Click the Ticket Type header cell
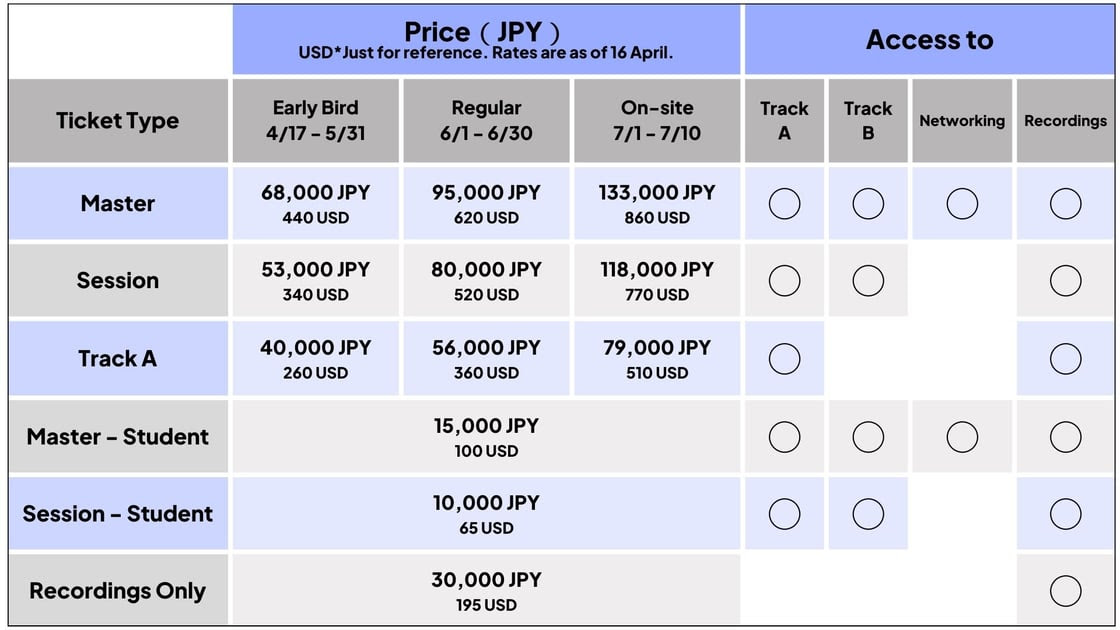1120x630 pixels. pyautogui.click(x=118, y=121)
